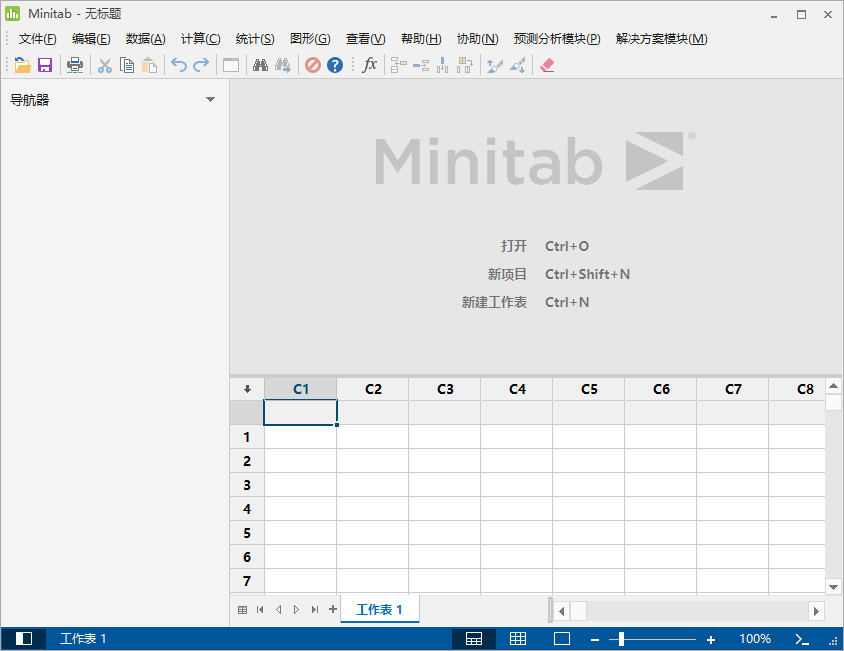Image resolution: width=844 pixels, height=651 pixels.
Task: Open the 协助(N) menu
Action: click(477, 39)
